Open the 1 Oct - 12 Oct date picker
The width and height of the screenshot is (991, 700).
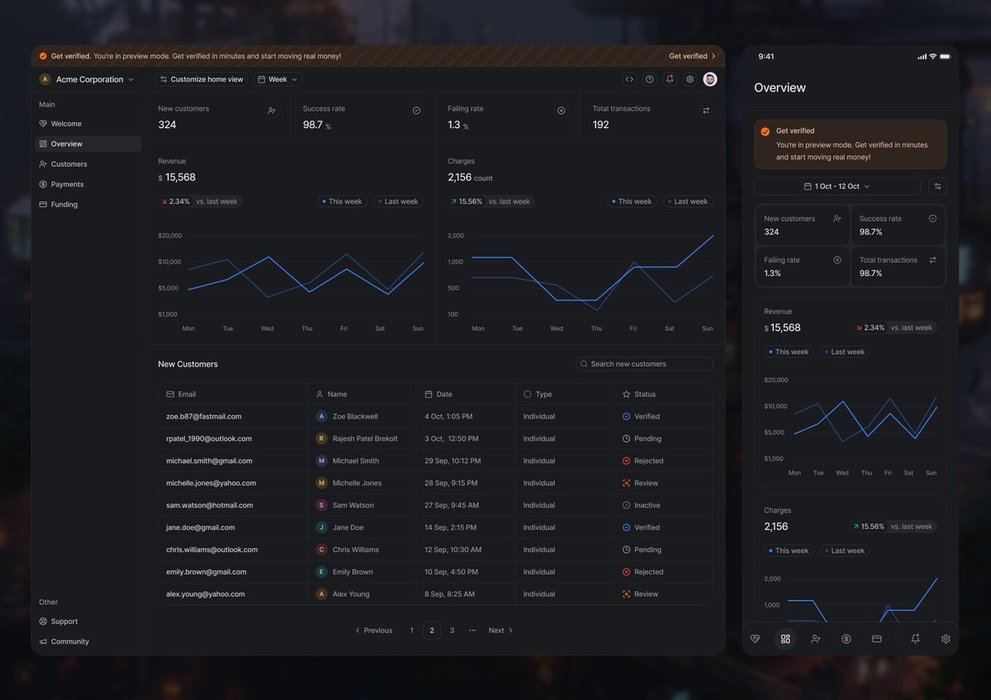click(x=837, y=186)
